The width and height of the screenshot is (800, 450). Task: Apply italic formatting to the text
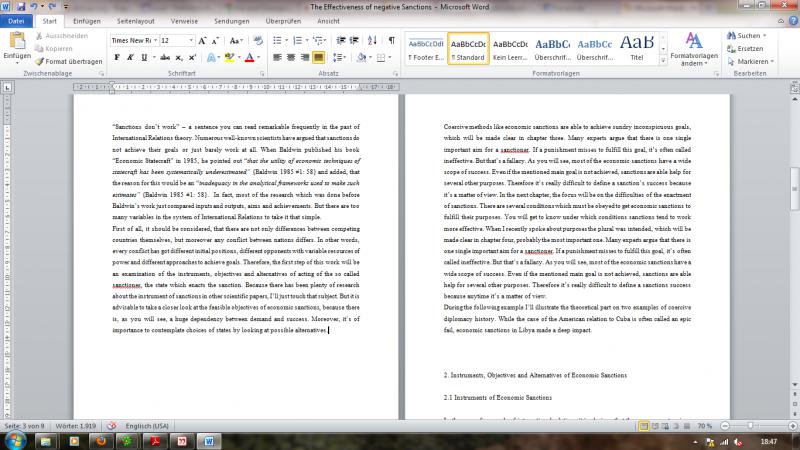[x=131, y=57]
